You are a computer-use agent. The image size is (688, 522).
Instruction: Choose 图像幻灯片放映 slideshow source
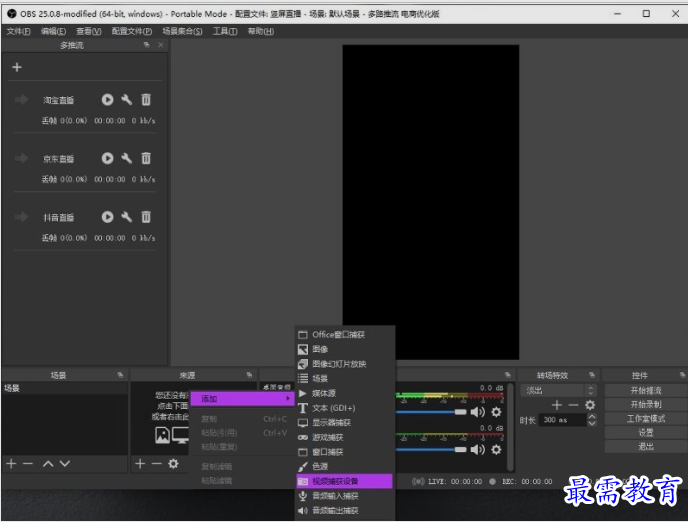[345, 364]
